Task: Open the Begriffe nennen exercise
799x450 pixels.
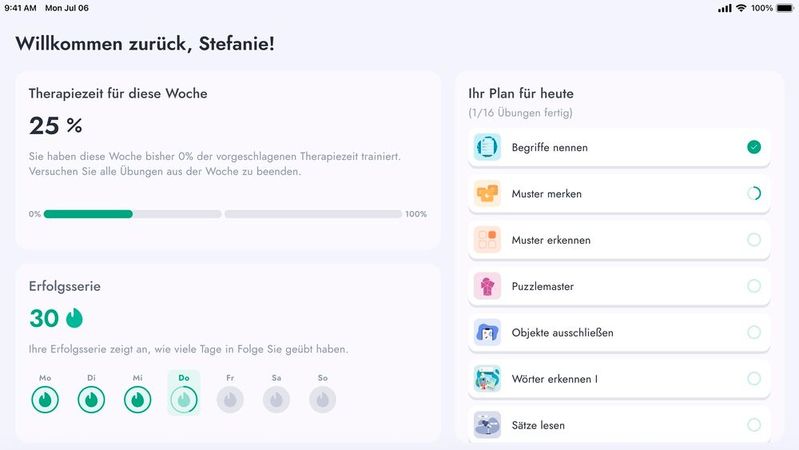Action: pos(619,147)
